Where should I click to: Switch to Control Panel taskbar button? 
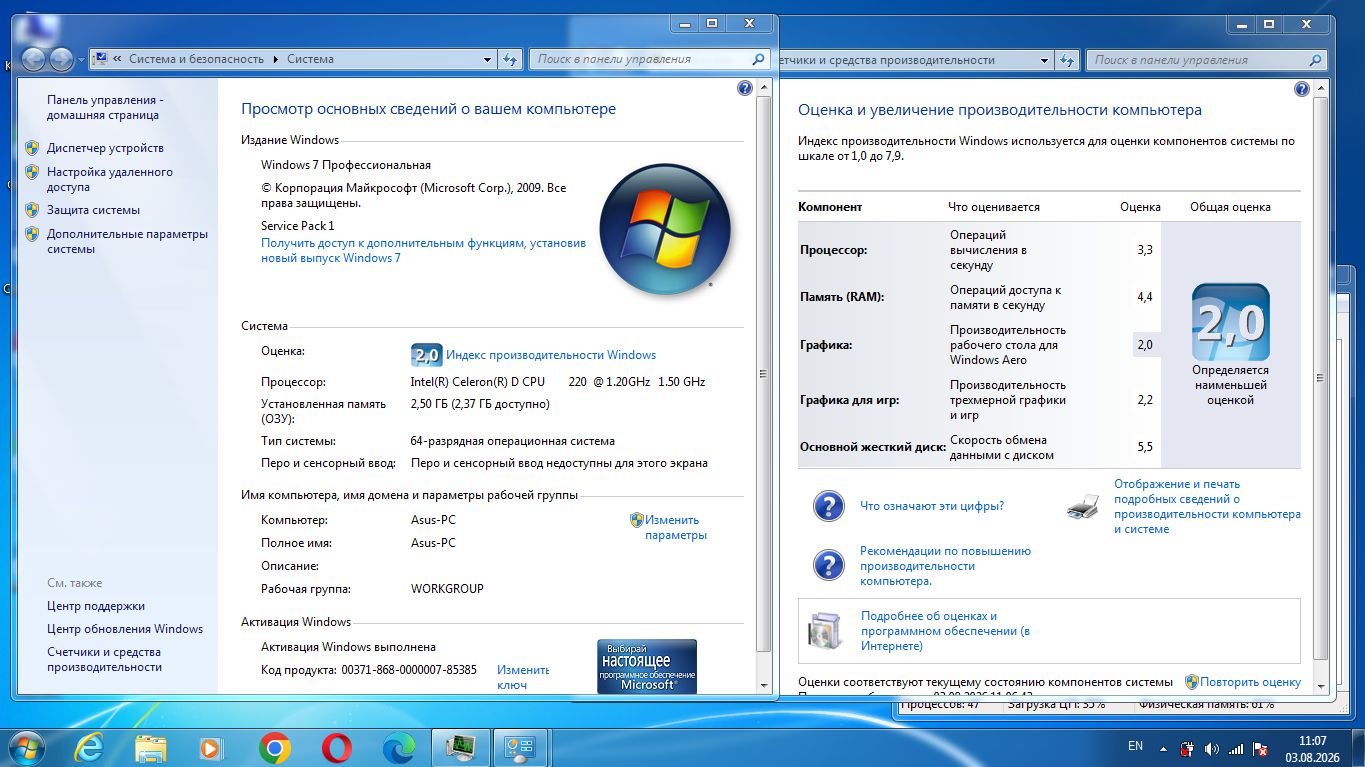(x=520, y=747)
